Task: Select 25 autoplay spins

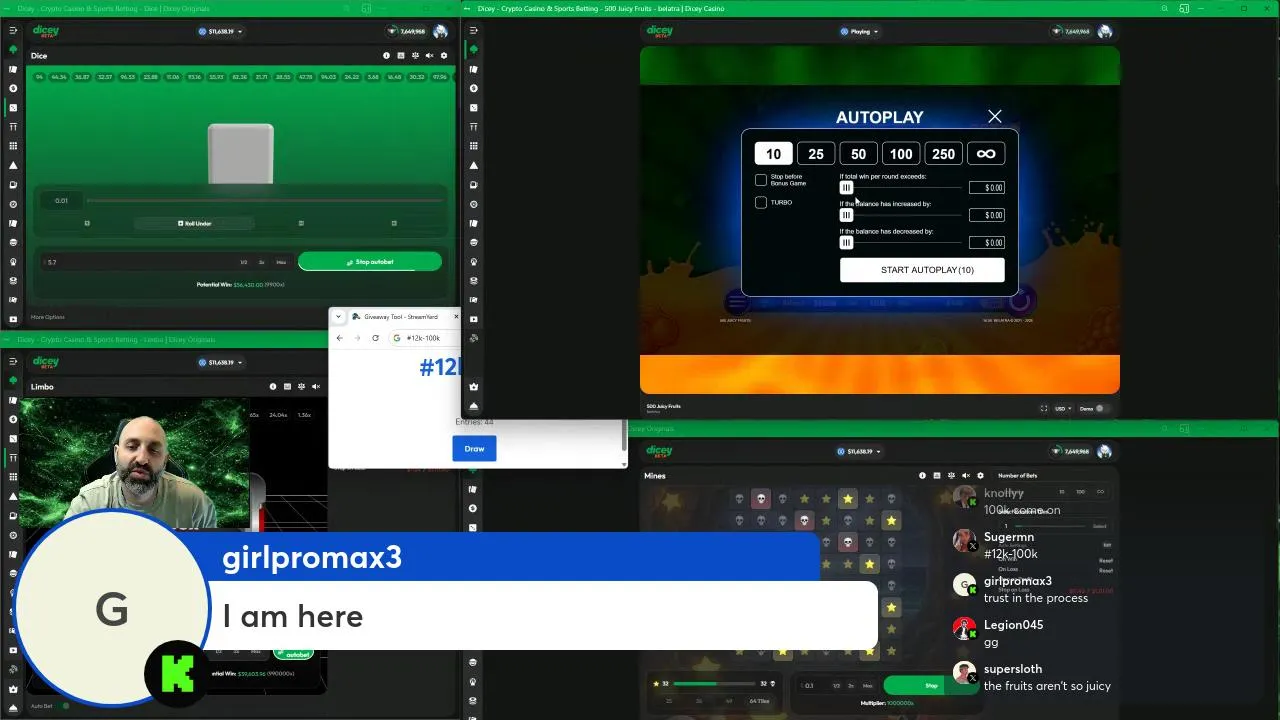Action: (x=816, y=154)
